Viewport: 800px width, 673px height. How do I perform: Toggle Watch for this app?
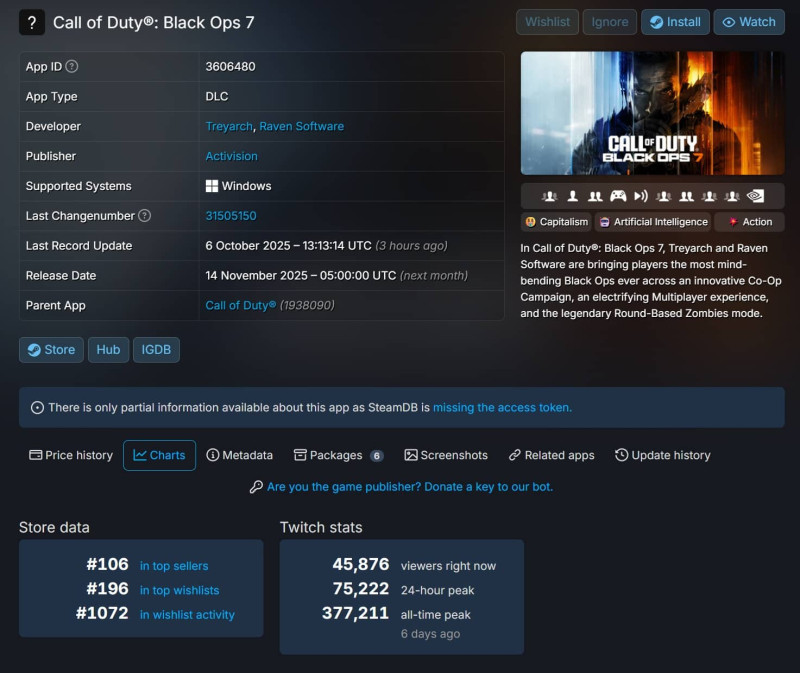749,22
